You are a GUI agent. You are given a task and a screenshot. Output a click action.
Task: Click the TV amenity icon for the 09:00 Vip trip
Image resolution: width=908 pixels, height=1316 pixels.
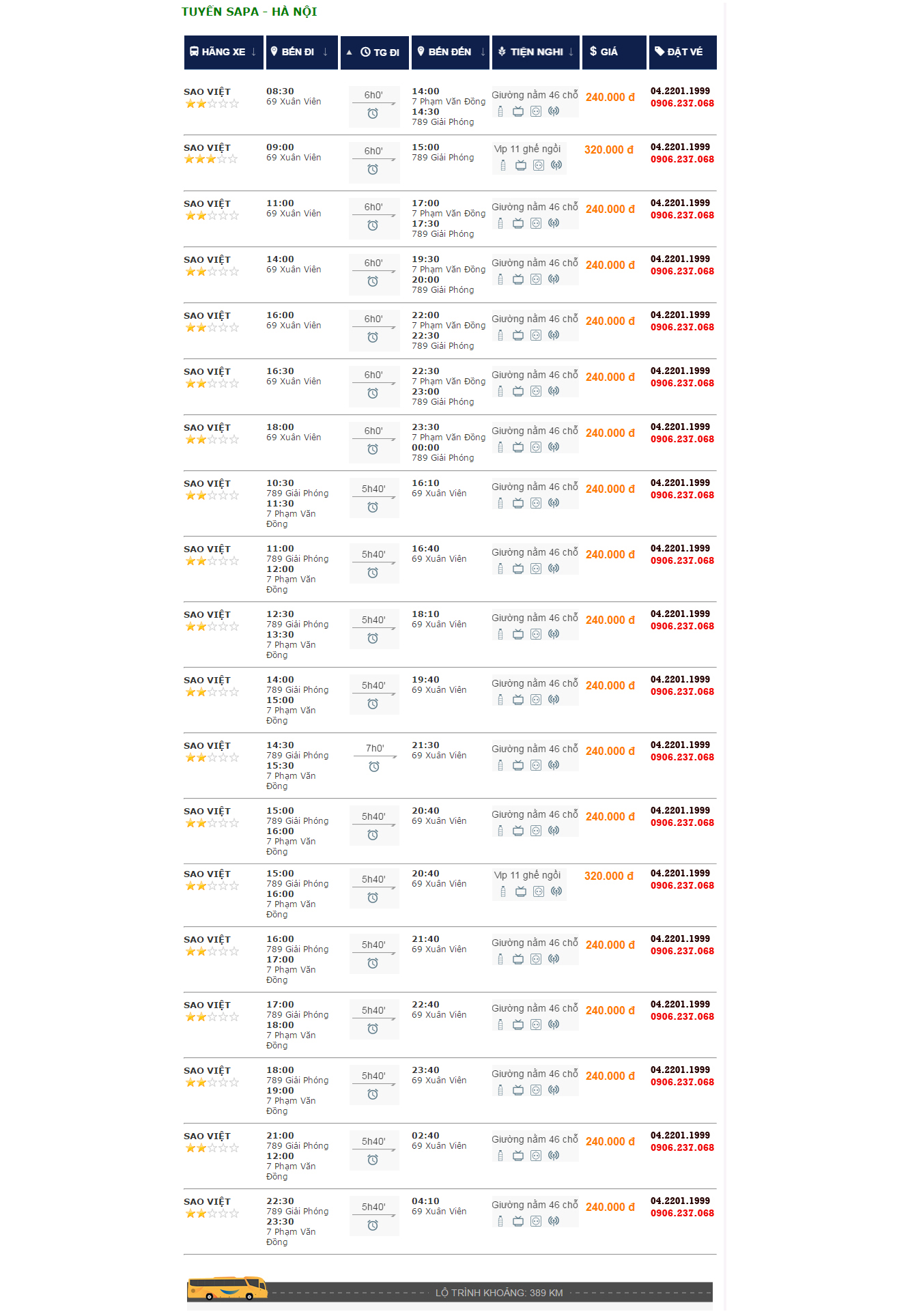click(521, 165)
